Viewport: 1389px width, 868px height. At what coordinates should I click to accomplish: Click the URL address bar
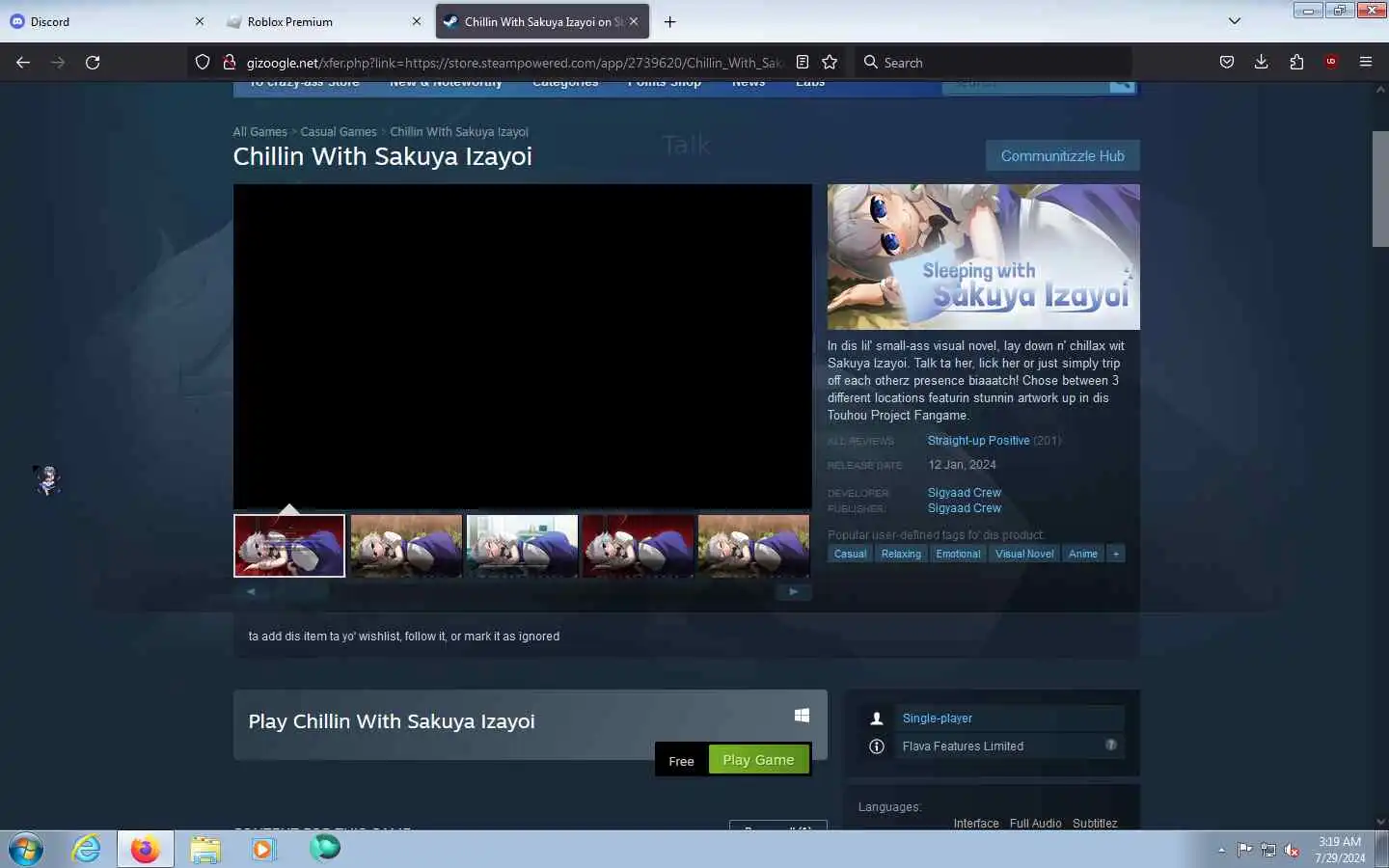click(514, 63)
